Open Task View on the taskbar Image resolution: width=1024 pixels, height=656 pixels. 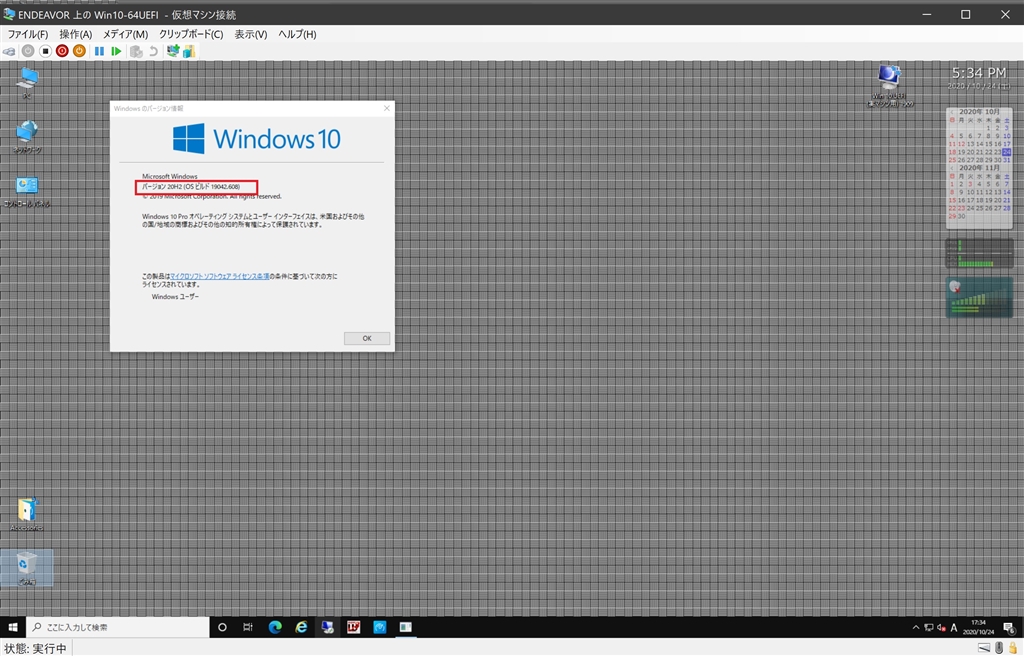pos(248,627)
